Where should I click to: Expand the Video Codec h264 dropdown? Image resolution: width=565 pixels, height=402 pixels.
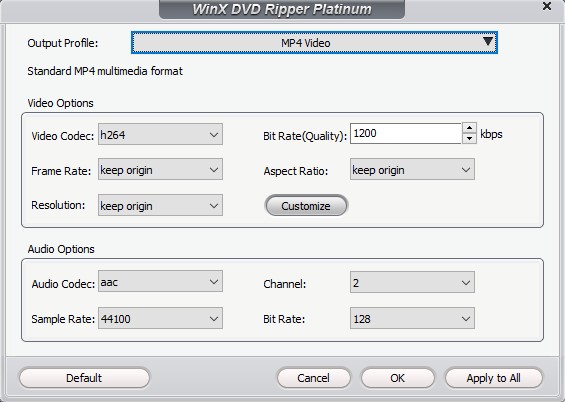click(160, 134)
